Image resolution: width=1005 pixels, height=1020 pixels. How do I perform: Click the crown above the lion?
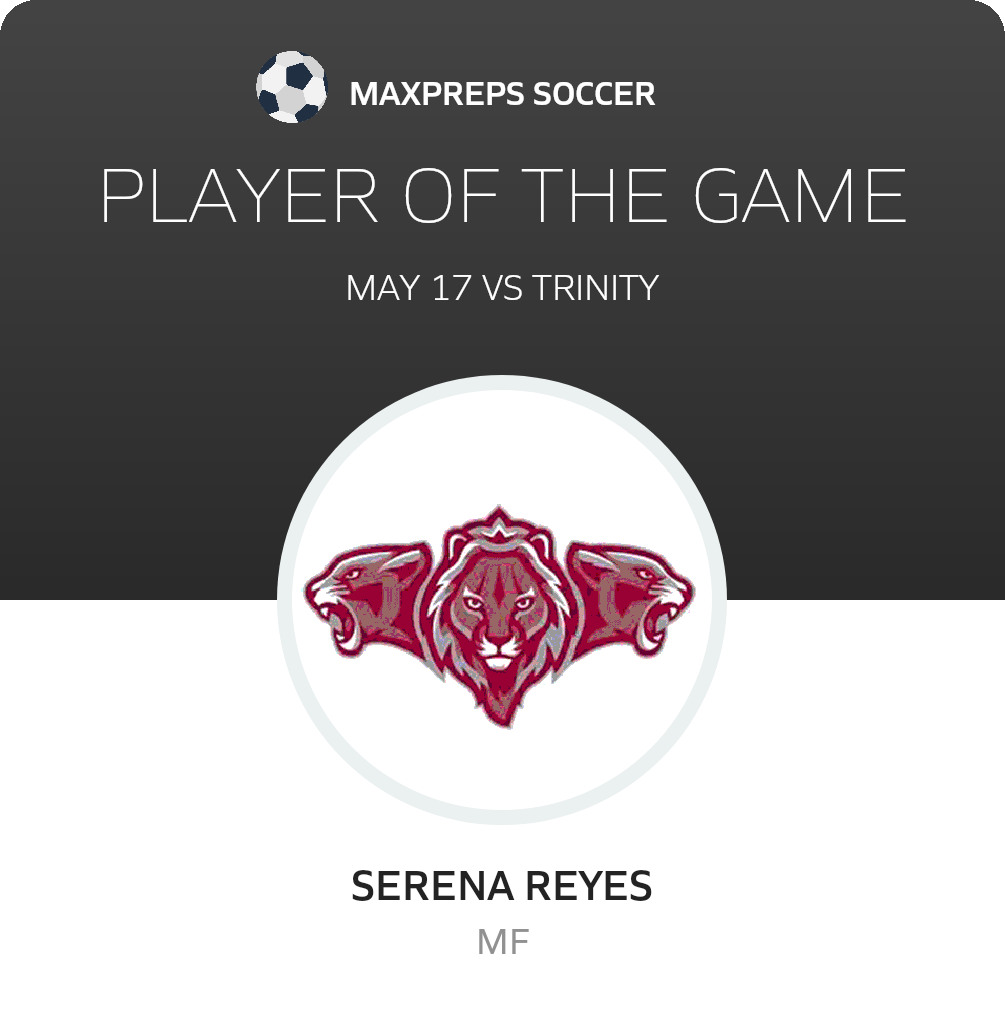pyautogui.click(x=499, y=528)
